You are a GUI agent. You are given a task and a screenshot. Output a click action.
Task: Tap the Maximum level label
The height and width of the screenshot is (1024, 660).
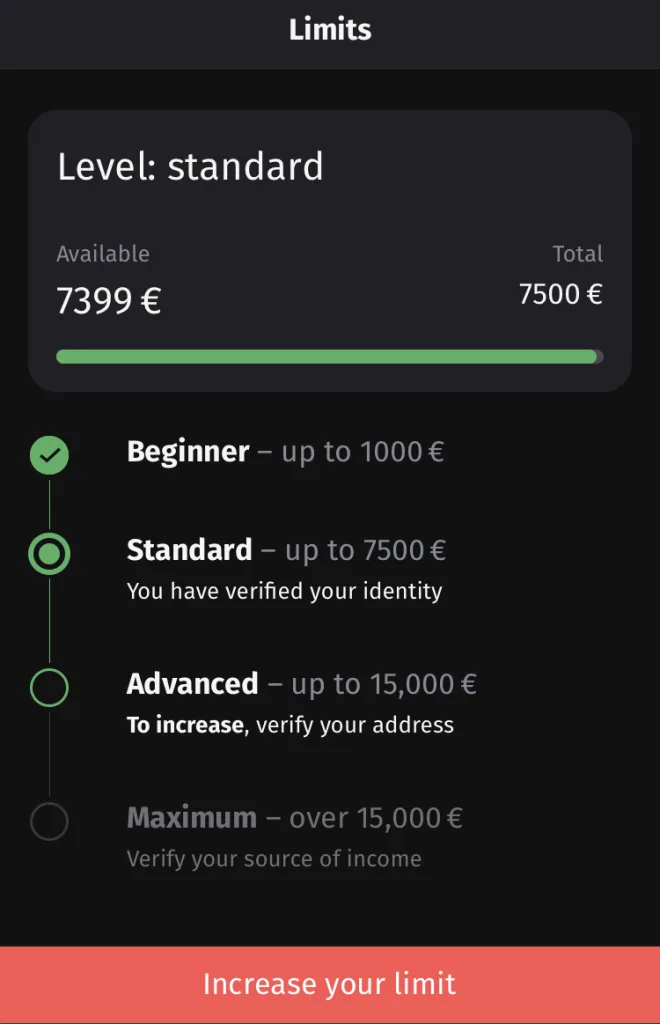click(192, 818)
